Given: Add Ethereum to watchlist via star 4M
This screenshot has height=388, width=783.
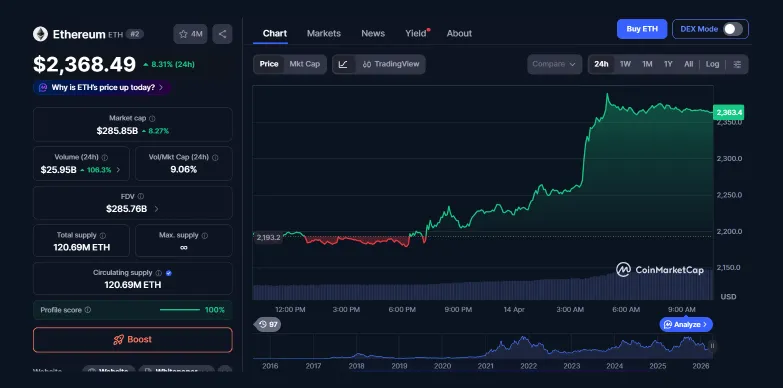Looking at the screenshot, I should tap(190, 34).
